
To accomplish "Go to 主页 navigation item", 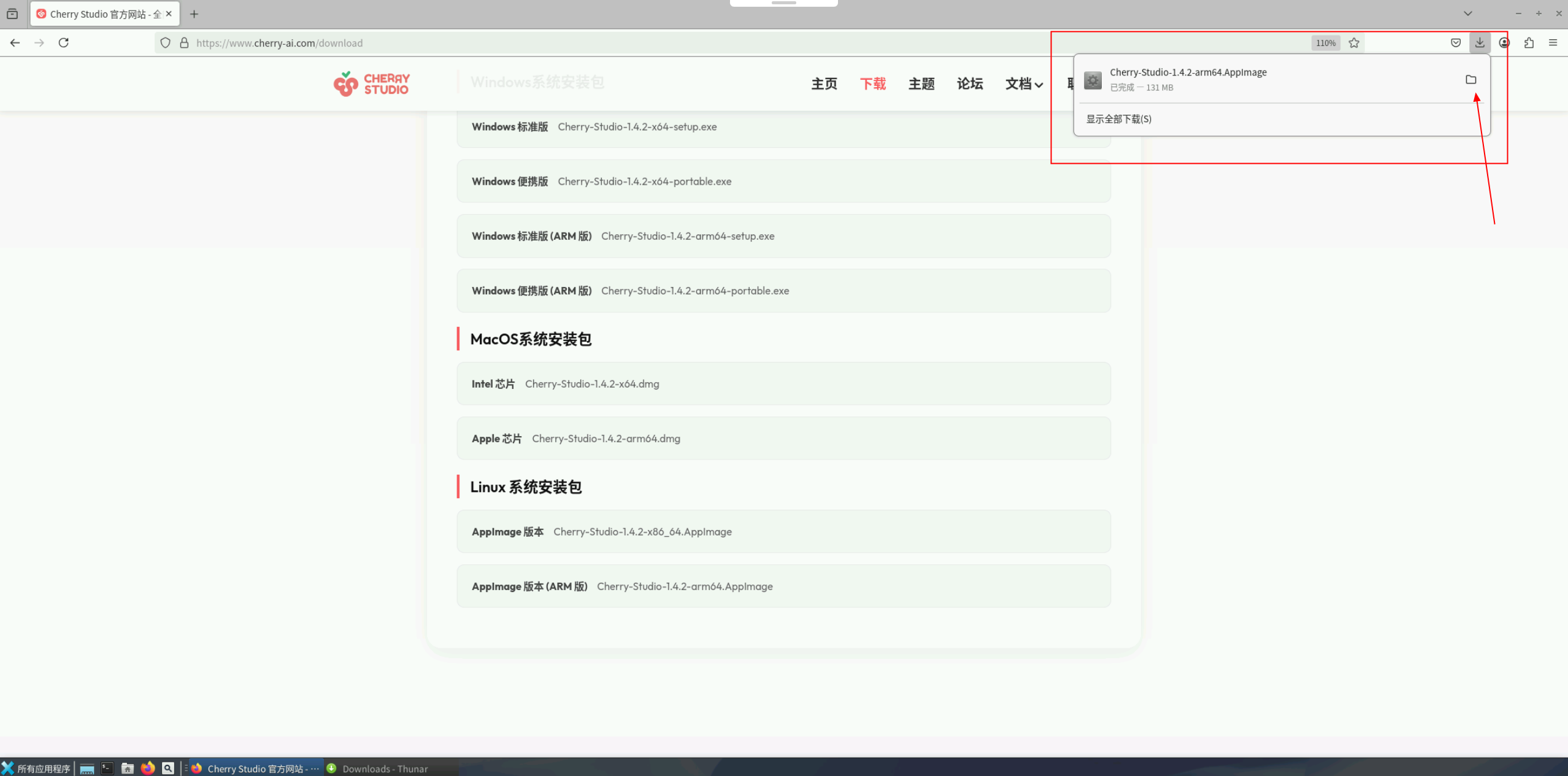I will pos(824,84).
